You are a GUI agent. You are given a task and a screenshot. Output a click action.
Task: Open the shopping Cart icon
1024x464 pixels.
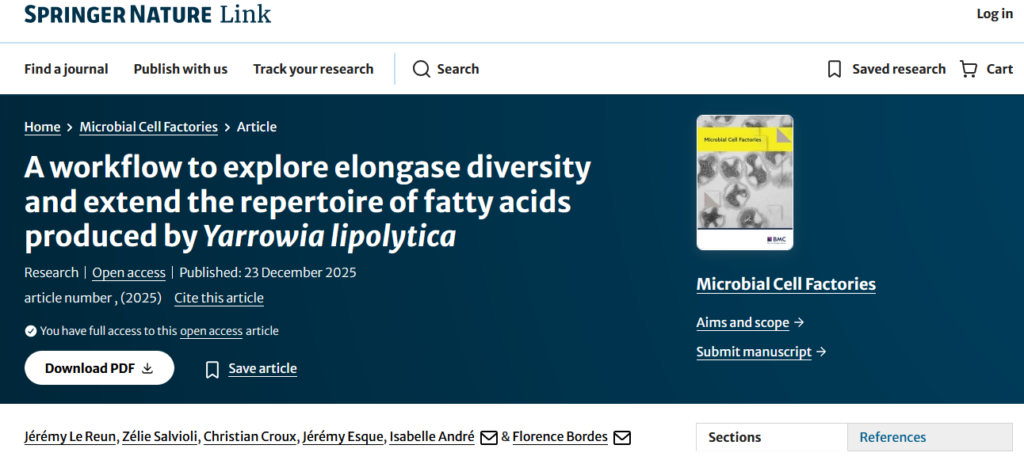point(968,69)
